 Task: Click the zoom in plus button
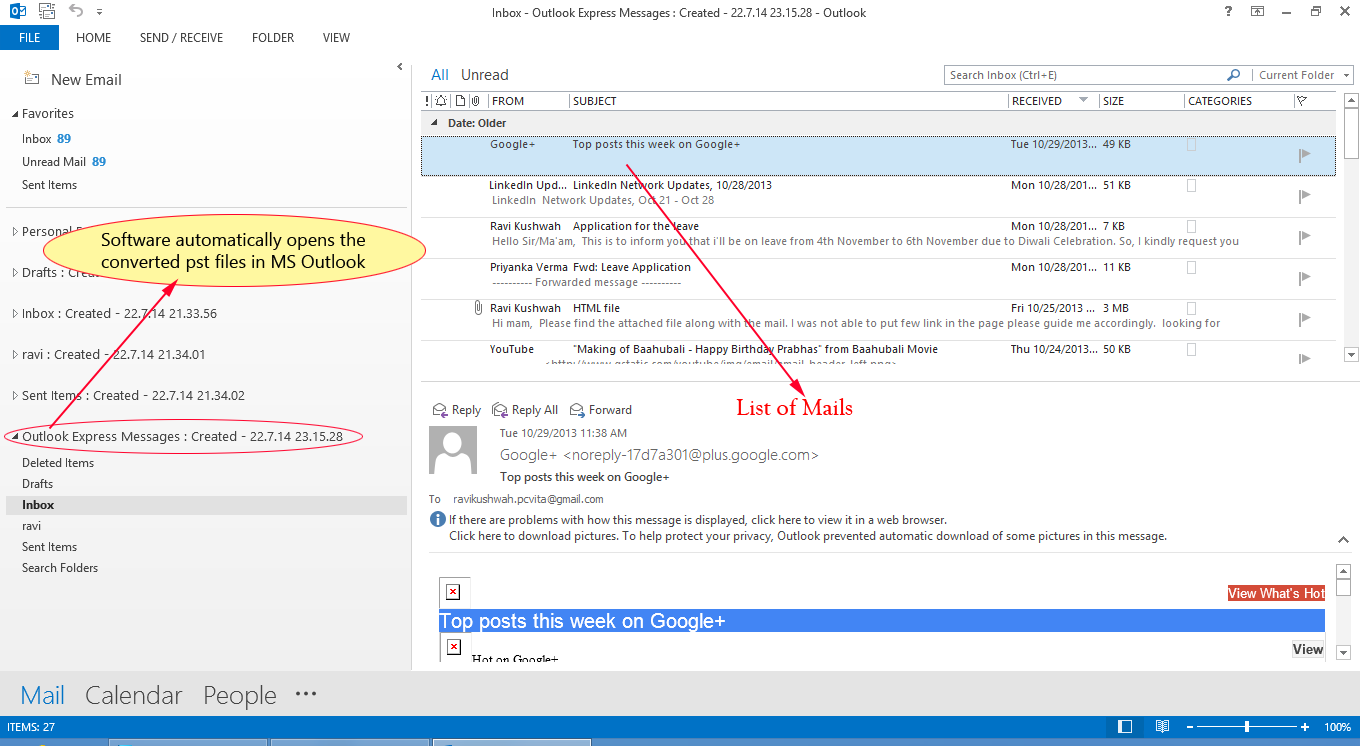[1305, 727]
